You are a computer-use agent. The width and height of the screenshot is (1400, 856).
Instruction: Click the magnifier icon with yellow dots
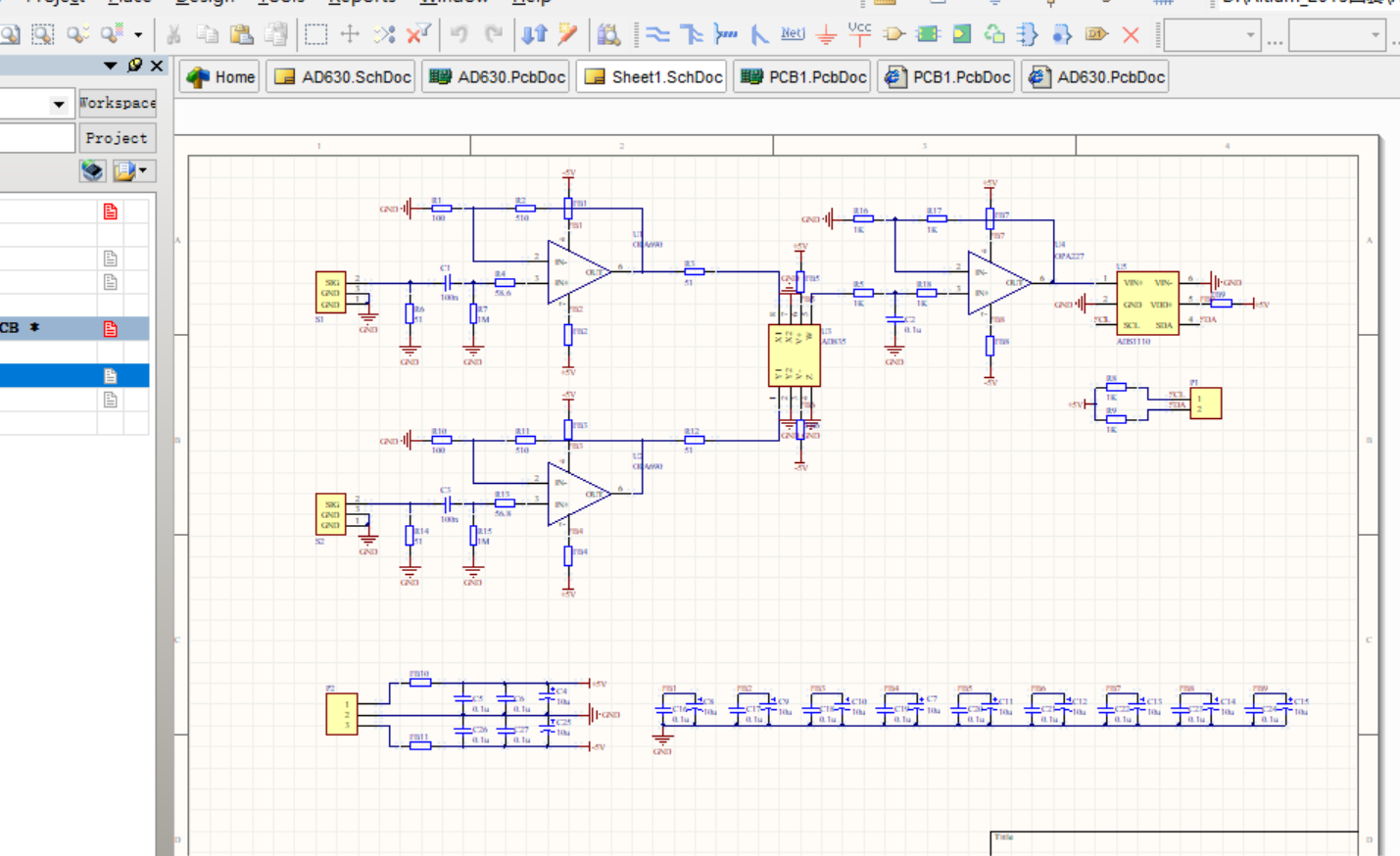[77, 35]
